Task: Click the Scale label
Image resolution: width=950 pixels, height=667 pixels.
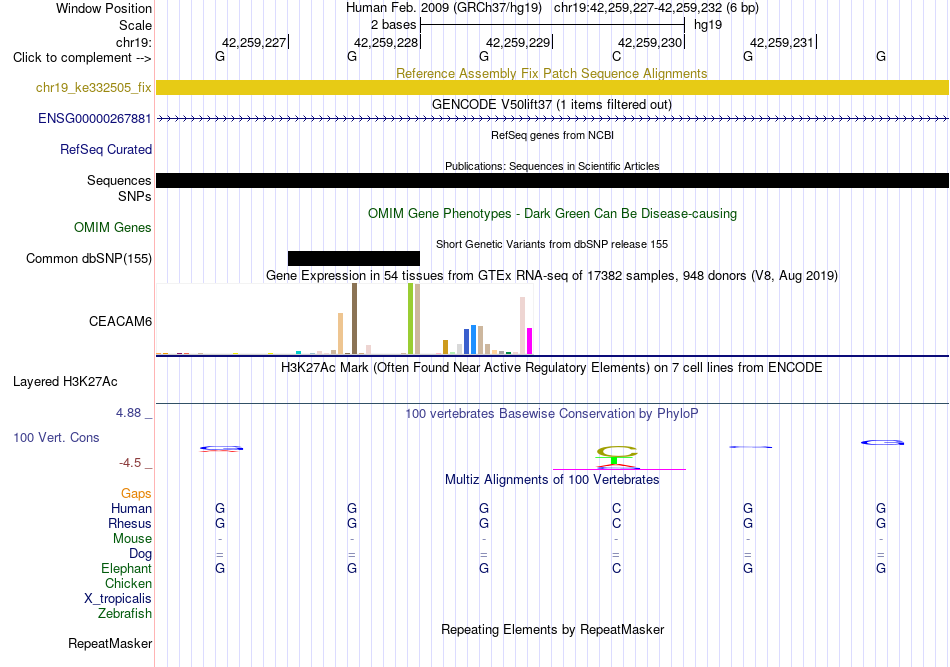Action: (x=135, y=25)
